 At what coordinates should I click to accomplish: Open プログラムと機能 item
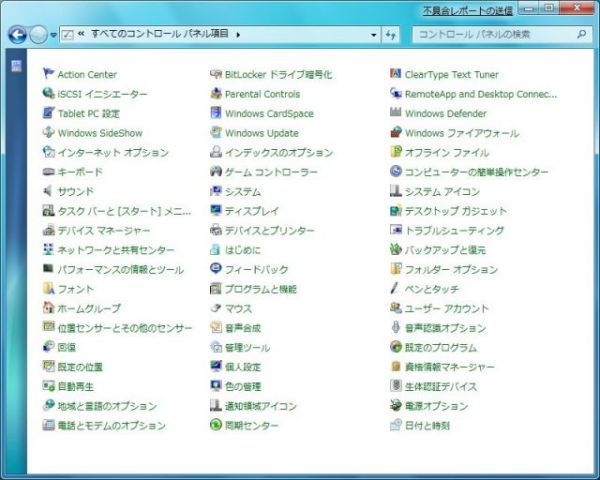(x=260, y=289)
